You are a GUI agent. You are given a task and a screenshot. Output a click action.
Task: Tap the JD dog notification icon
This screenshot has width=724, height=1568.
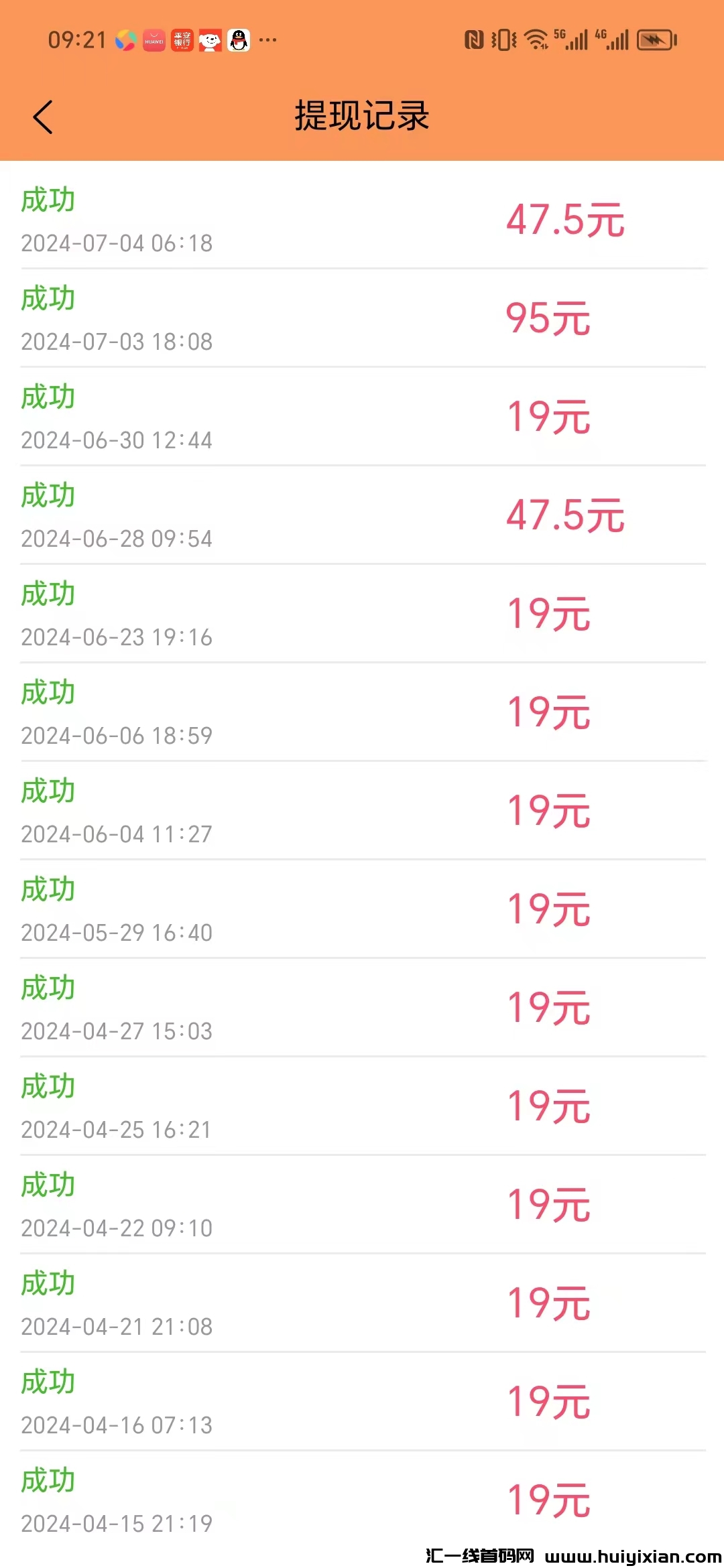point(210,40)
